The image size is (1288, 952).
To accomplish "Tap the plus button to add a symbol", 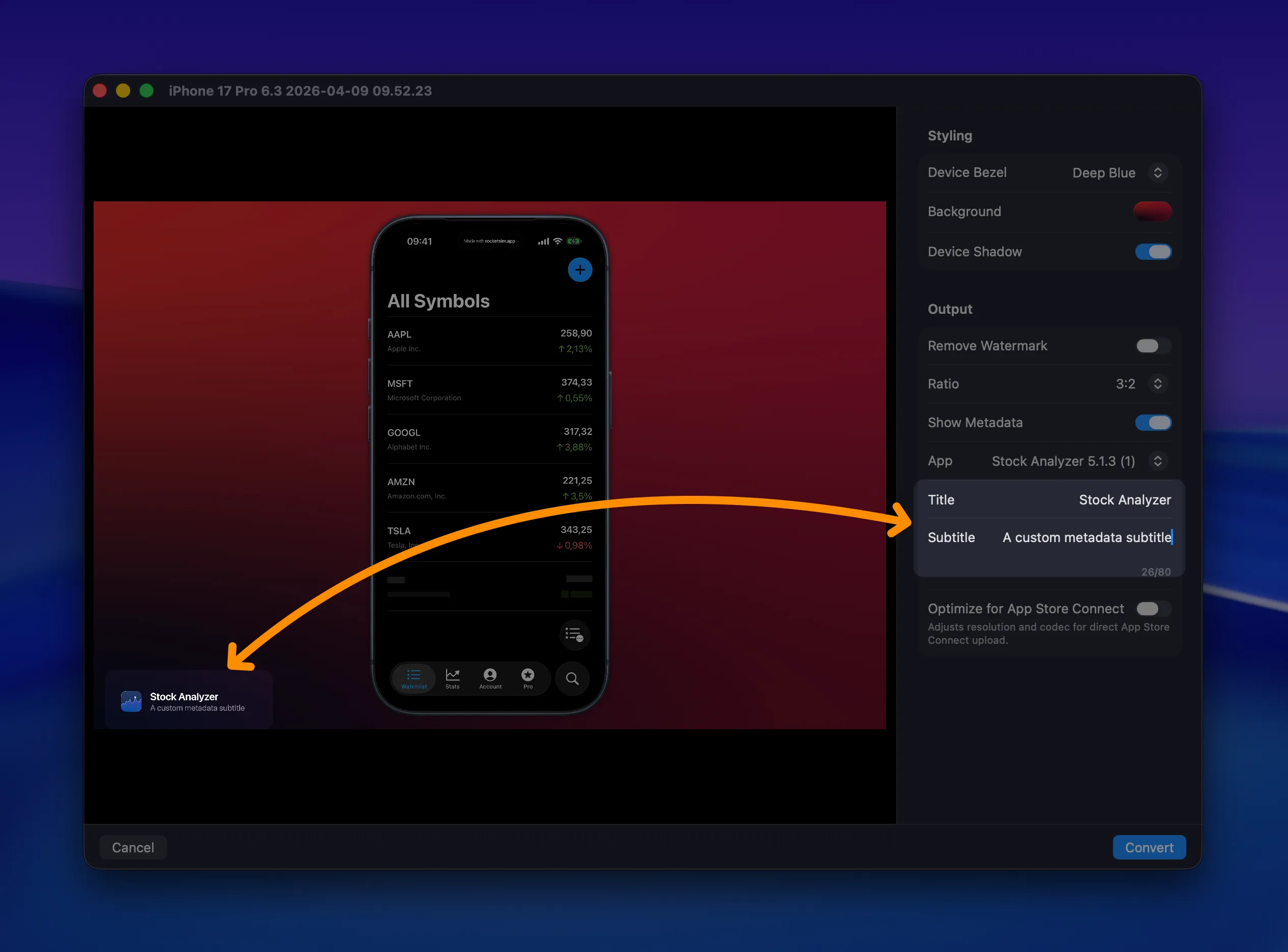I will point(580,270).
